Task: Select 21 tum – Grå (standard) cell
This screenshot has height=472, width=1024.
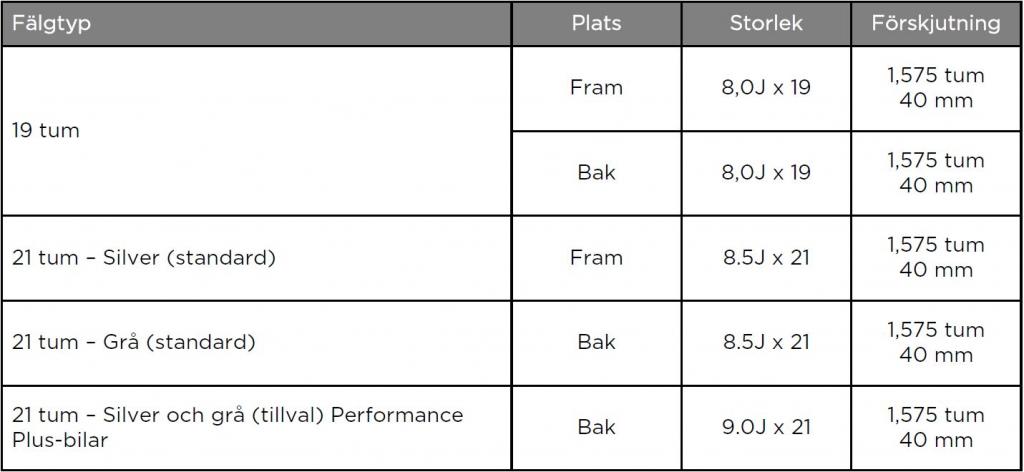Action: click(x=257, y=343)
